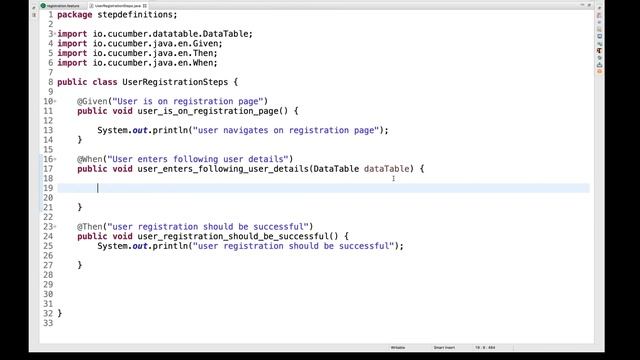Place cursor on 'package stepdefinitions;' line

click(x=117, y=15)
